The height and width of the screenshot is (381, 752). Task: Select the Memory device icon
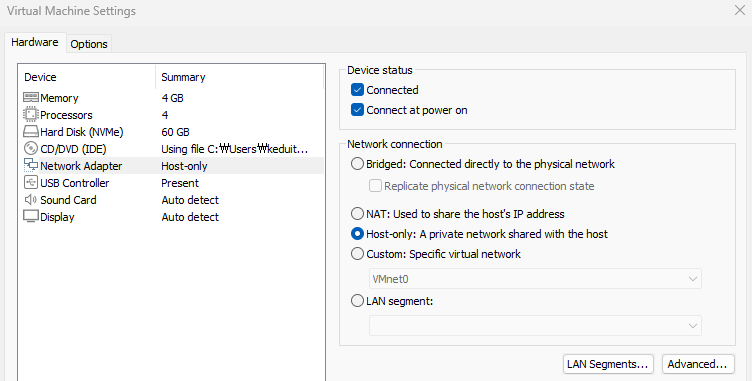[x=31, y=97]
